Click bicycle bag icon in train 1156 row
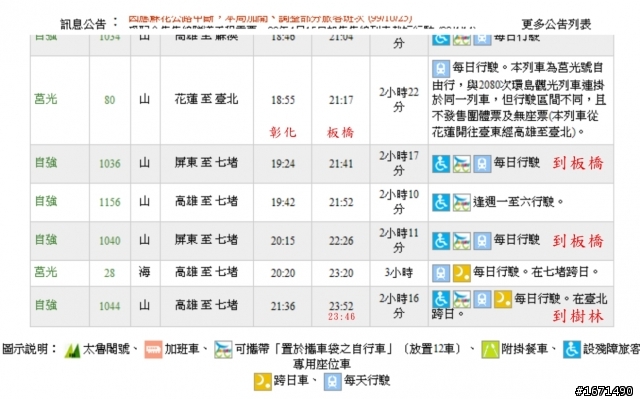 [461, 202]
